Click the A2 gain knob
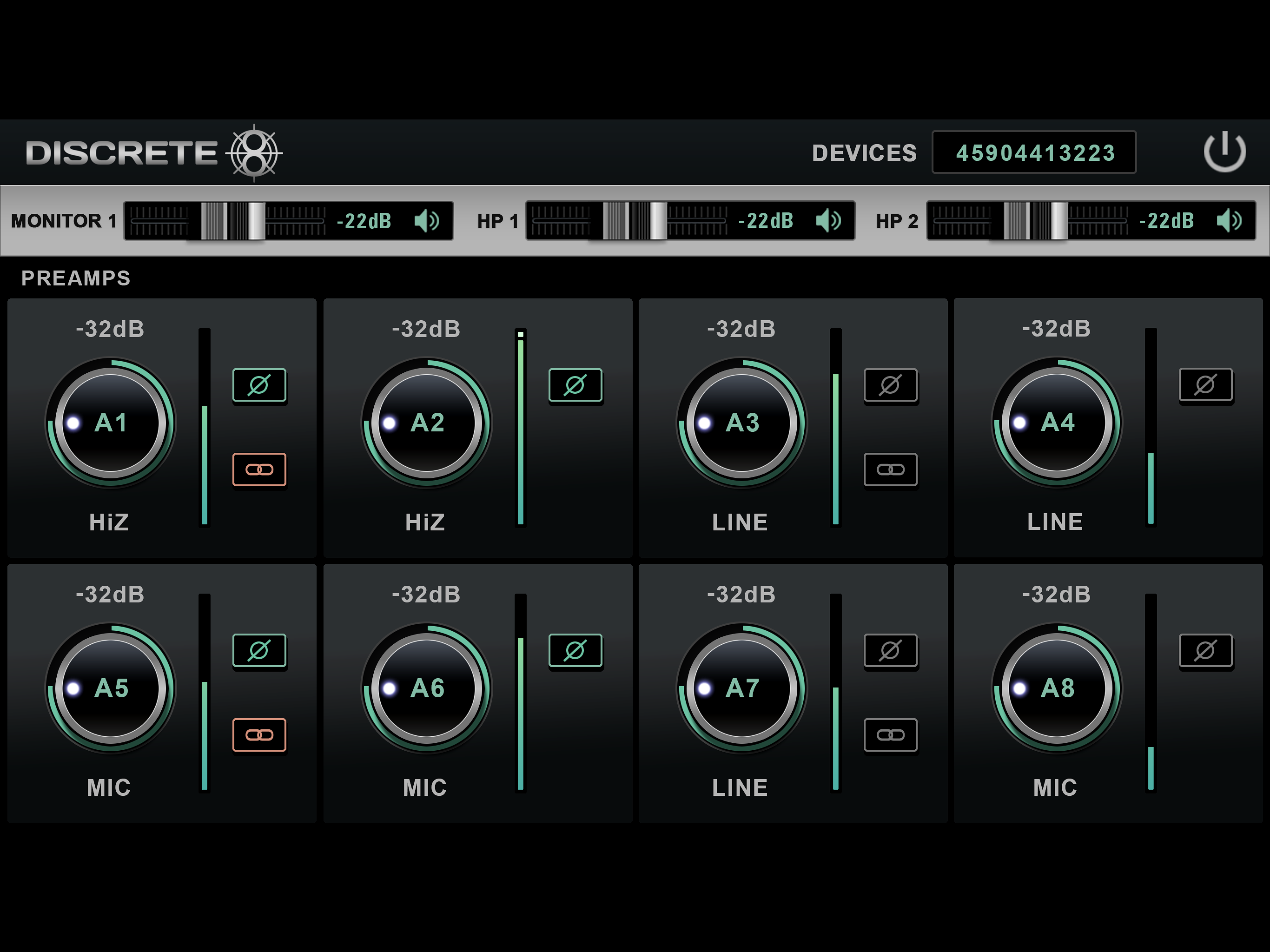This screenshot has height=952, width=1270. coord(427,423)
